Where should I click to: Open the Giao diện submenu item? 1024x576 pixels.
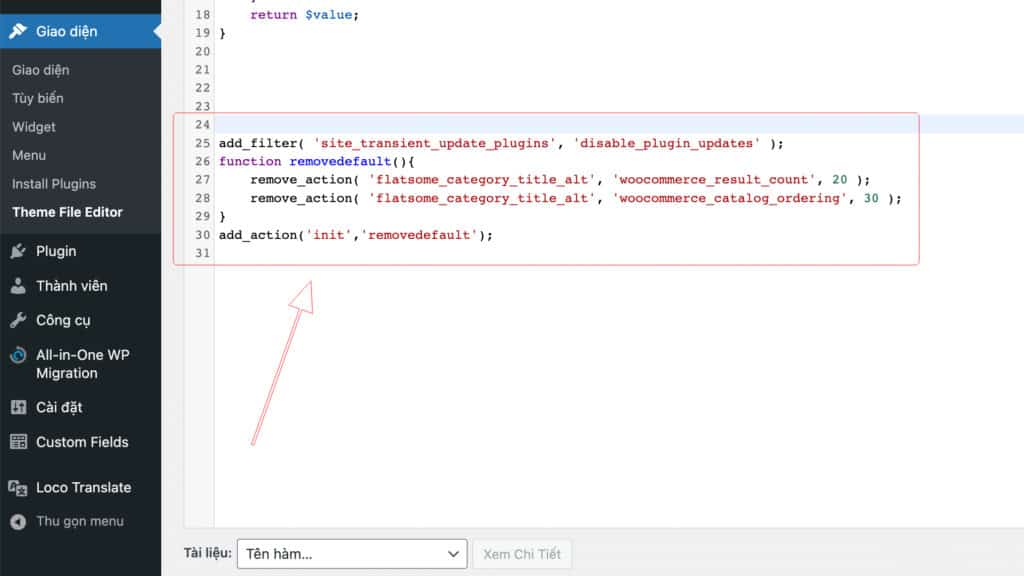coord(41,70)
